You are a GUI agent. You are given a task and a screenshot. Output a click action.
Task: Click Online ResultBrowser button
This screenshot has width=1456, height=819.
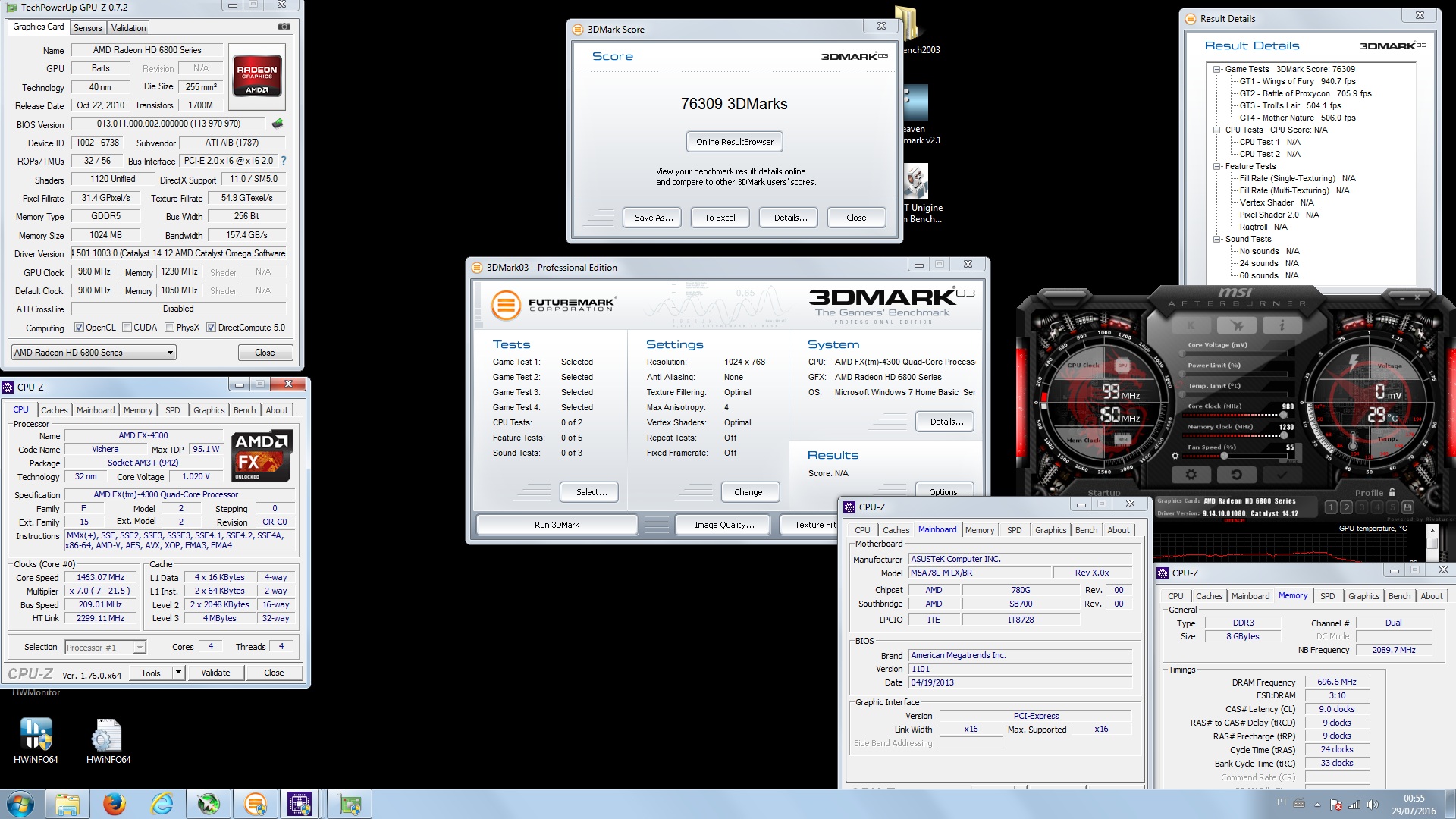tap(735, 142)
